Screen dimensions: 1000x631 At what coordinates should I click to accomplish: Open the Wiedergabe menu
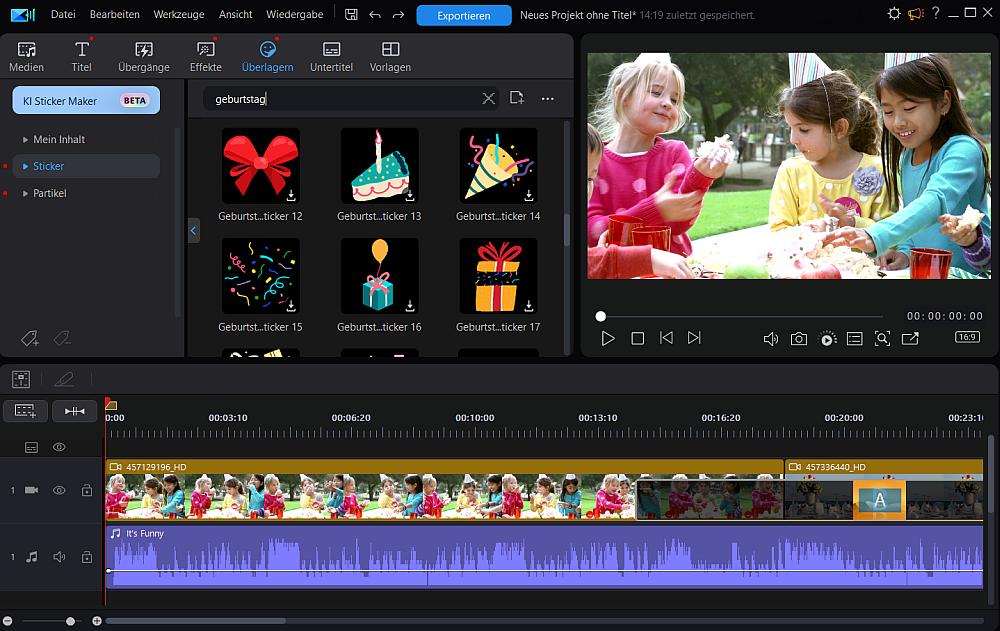click(x=294, y=15)
